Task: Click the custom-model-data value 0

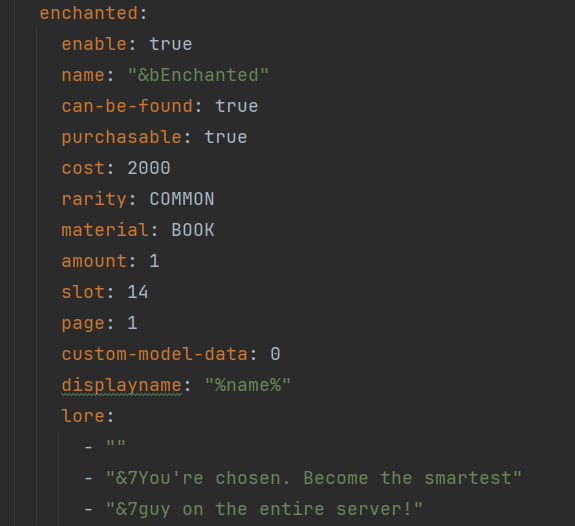Action: coord(275,354)
